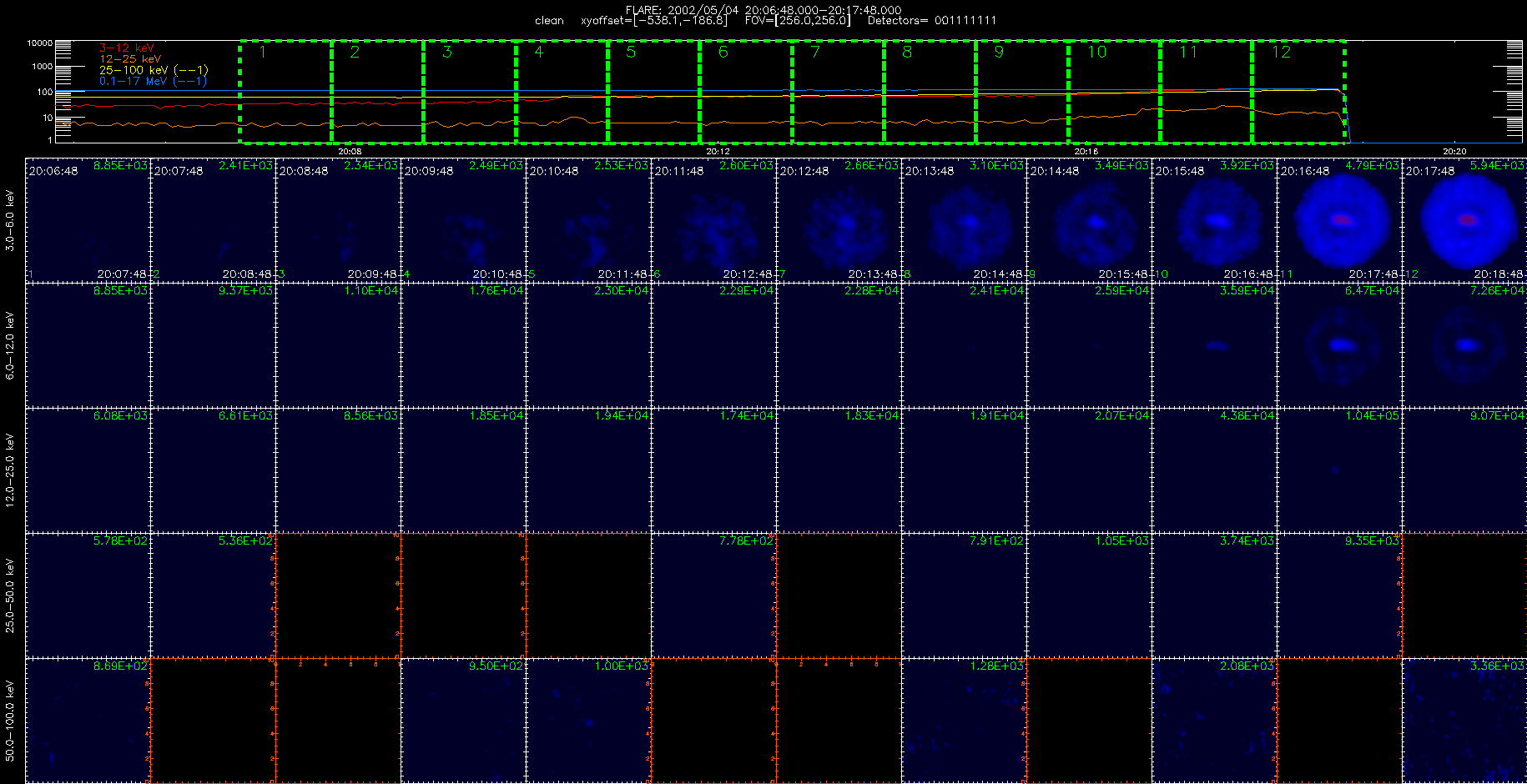Open the image panel with peak 3.10E+03
The width and height of the screenshot is (1527, 784).
point(965,220)
